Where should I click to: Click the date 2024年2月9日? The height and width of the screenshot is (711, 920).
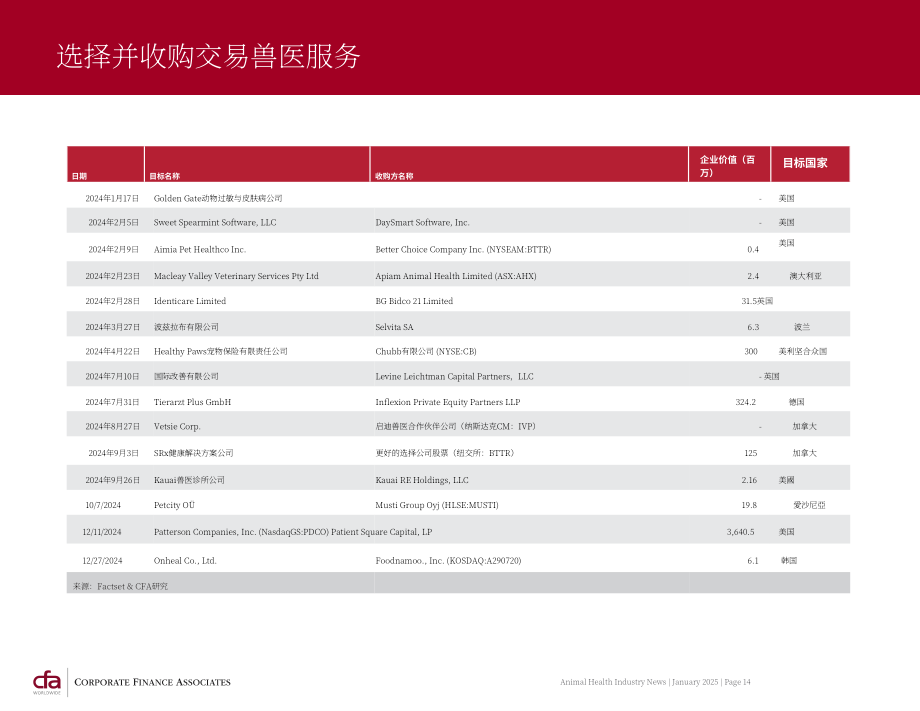click(114, 249)
